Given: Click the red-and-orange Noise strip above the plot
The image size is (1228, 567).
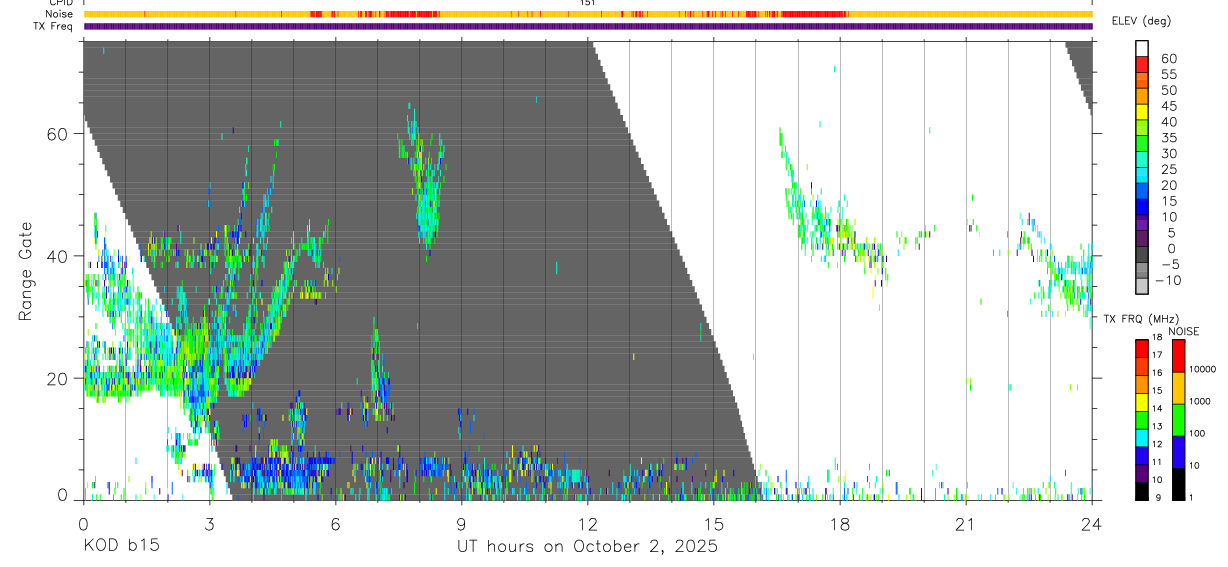Looking at the screenshot, I should [588, 14].
